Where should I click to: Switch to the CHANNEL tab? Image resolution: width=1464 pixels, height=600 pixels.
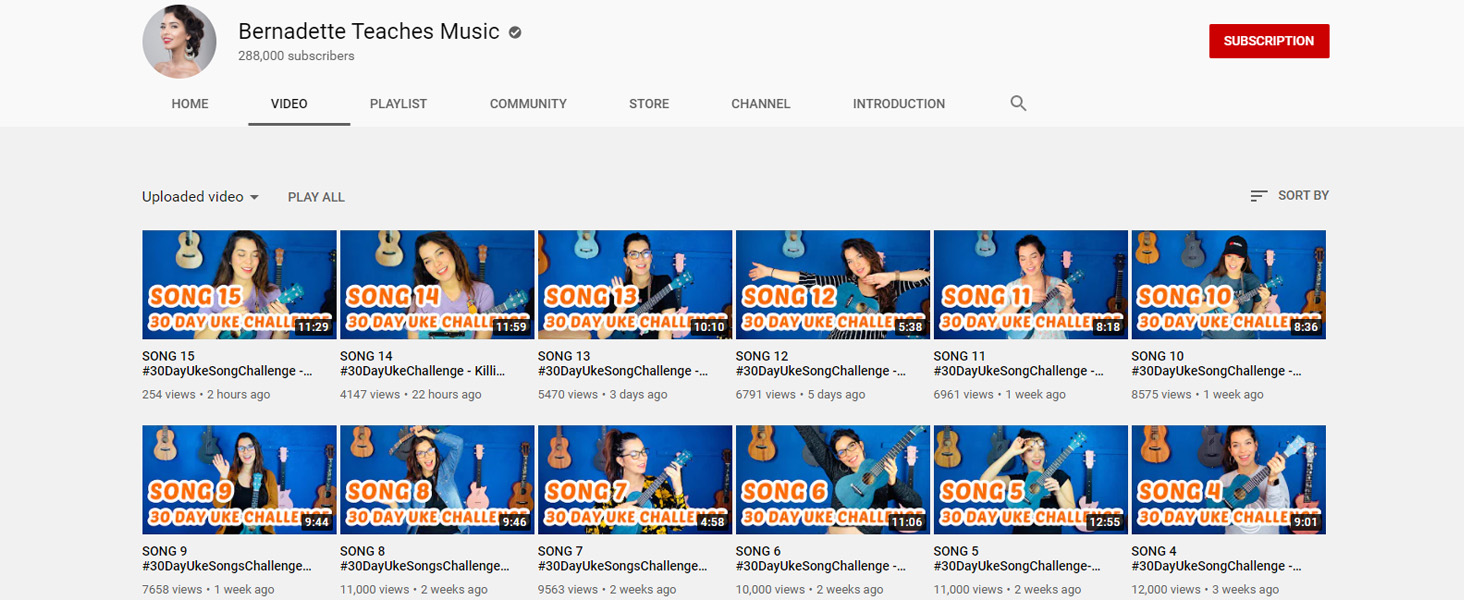(761, 104)
